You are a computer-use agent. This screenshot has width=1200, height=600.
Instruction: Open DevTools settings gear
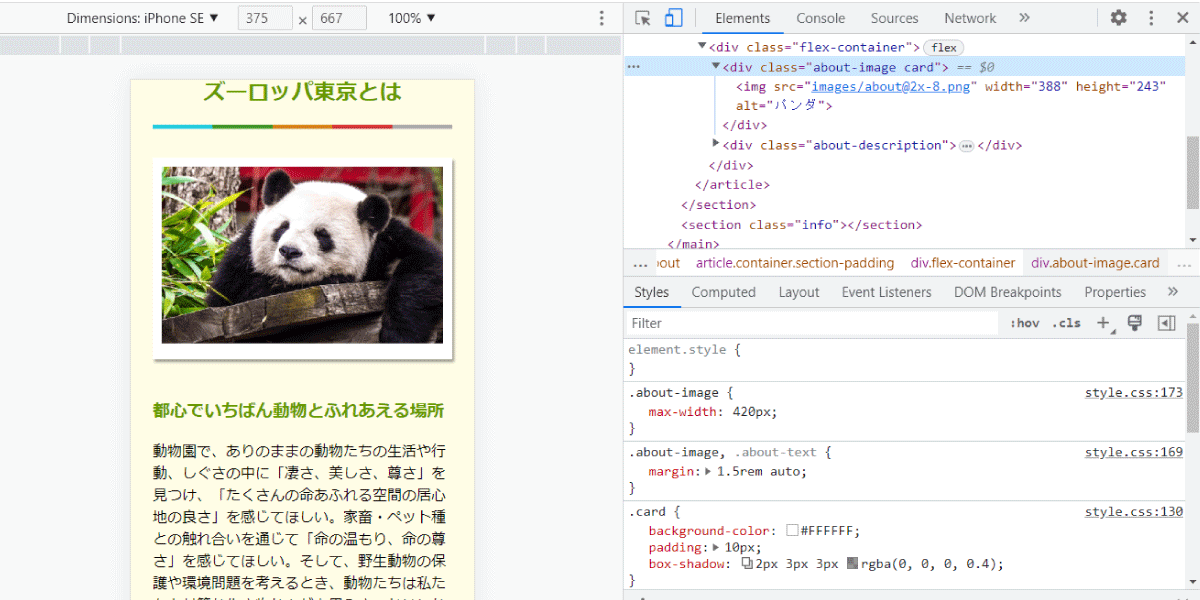1118,18
